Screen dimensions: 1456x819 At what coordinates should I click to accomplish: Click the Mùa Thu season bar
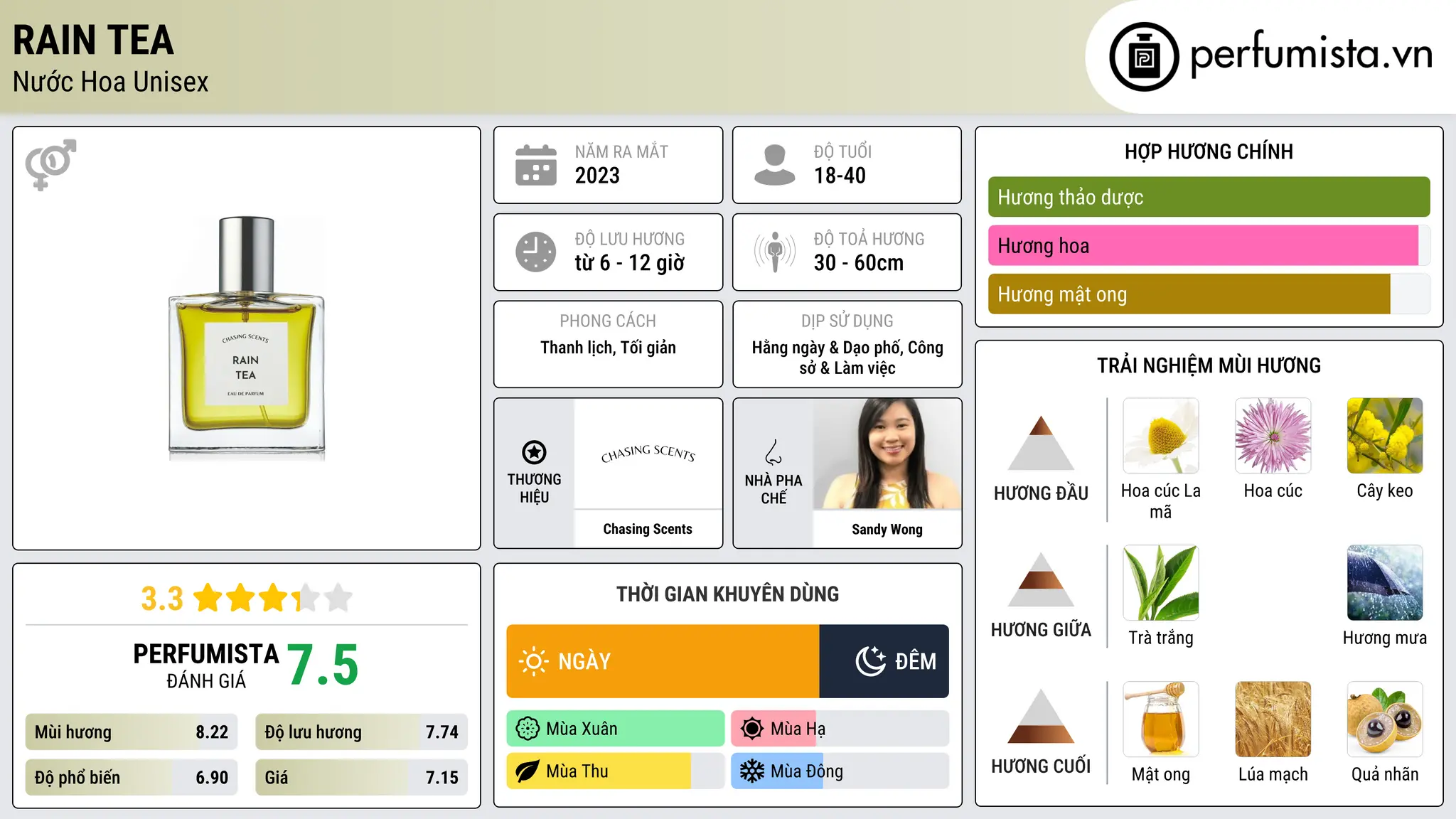point(616,771)
